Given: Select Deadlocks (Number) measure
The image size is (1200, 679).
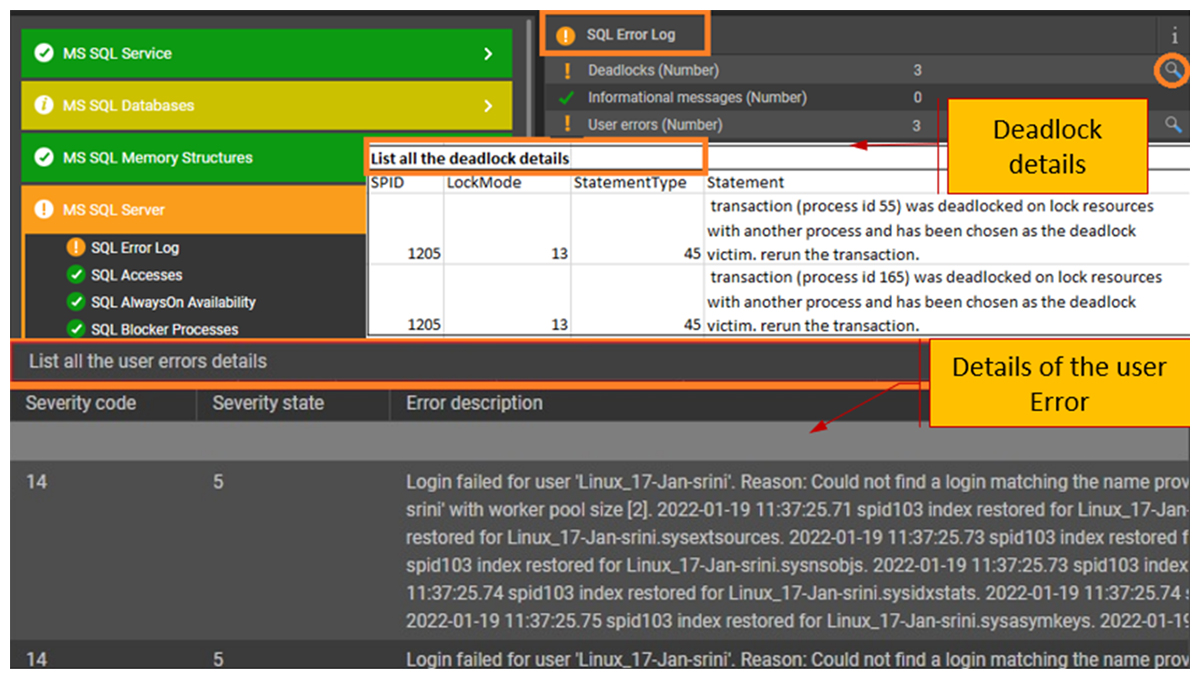Looking at the screenshot, I should [653, 71].
